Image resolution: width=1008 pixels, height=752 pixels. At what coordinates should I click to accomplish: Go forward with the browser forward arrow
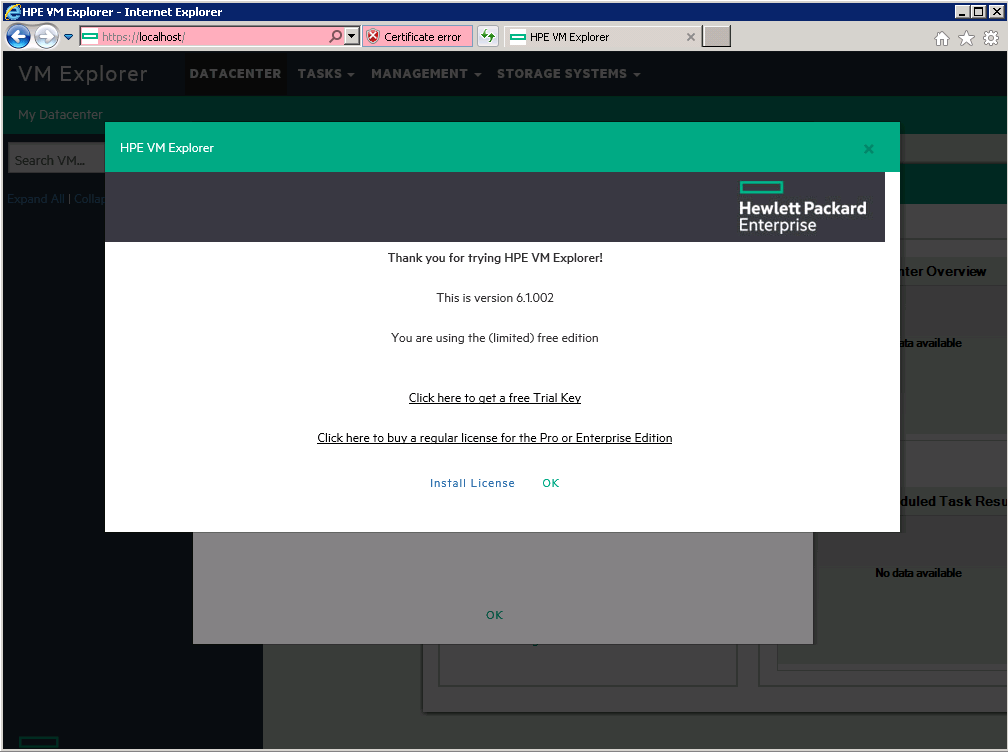[x=46, y=37]
